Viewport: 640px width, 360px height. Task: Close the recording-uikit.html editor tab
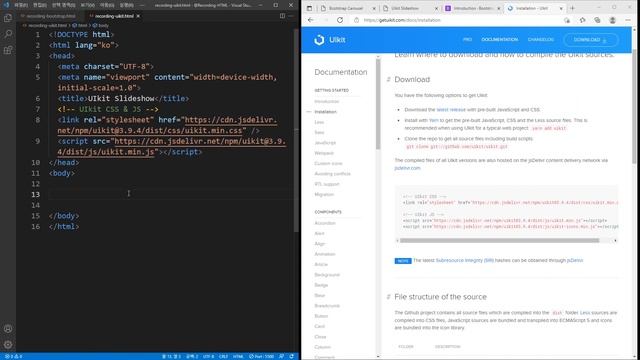point(138,16)
